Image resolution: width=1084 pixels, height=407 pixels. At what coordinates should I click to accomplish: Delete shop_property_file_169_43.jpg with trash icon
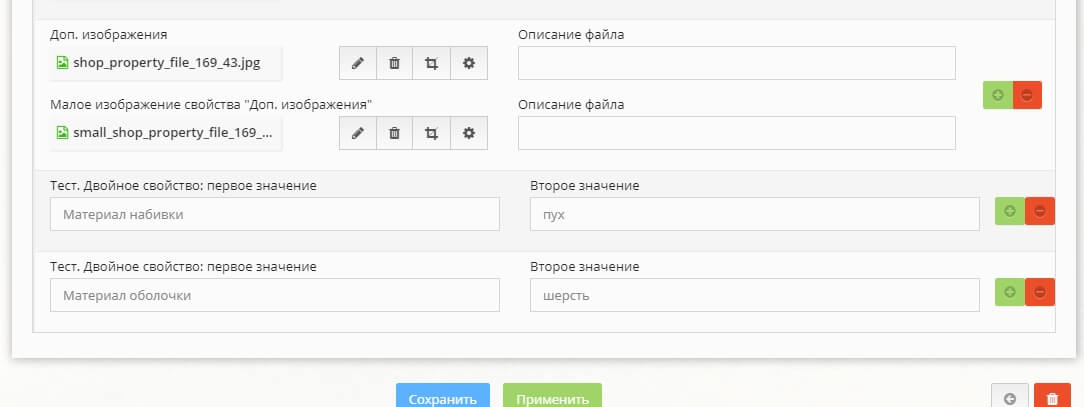(394, 63)
